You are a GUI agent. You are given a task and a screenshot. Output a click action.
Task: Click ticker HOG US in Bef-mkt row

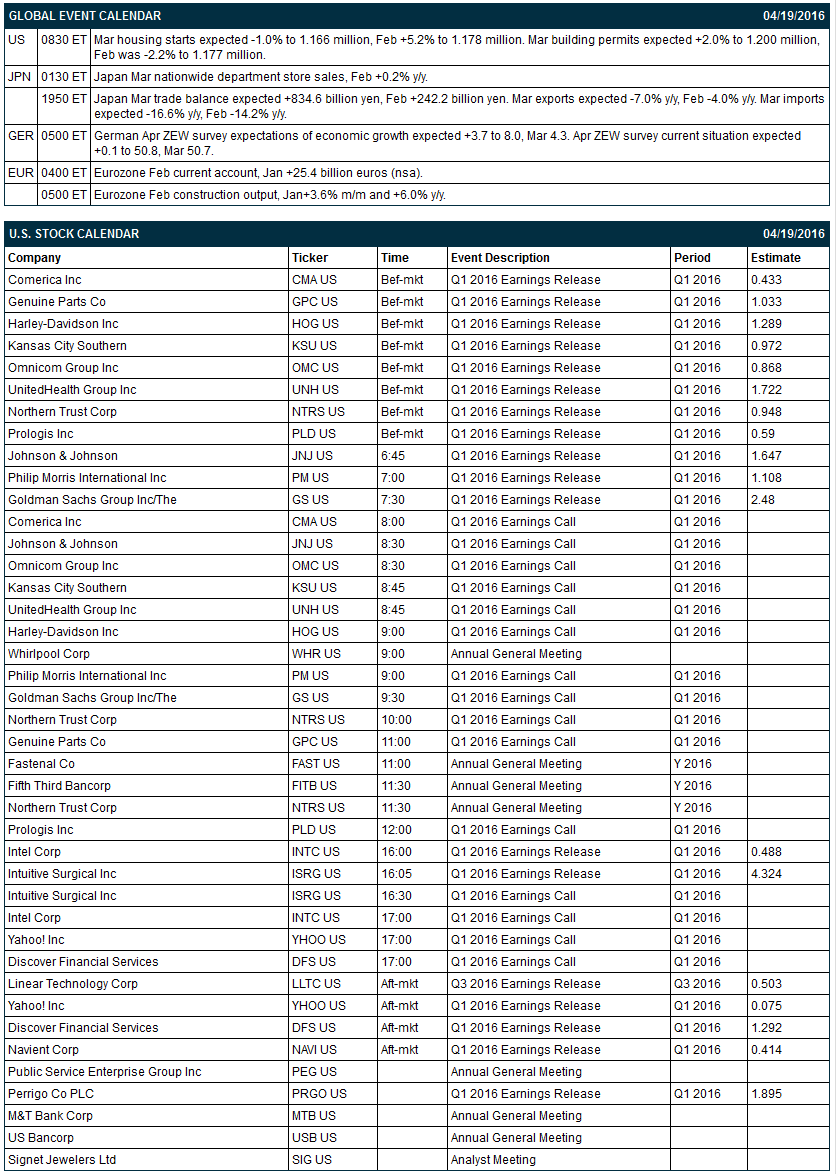(x=315, y=323)
